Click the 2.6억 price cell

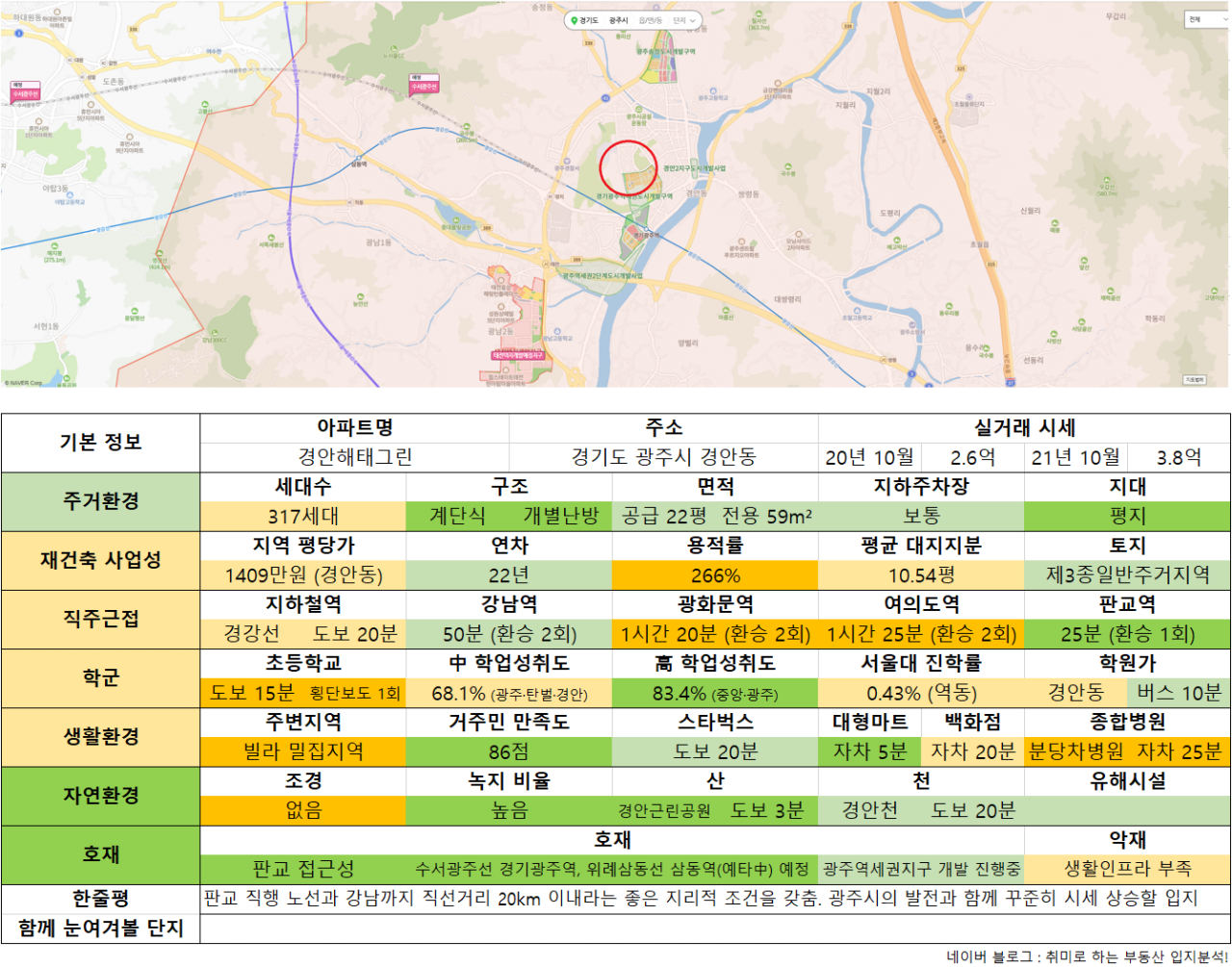(973, 457)
